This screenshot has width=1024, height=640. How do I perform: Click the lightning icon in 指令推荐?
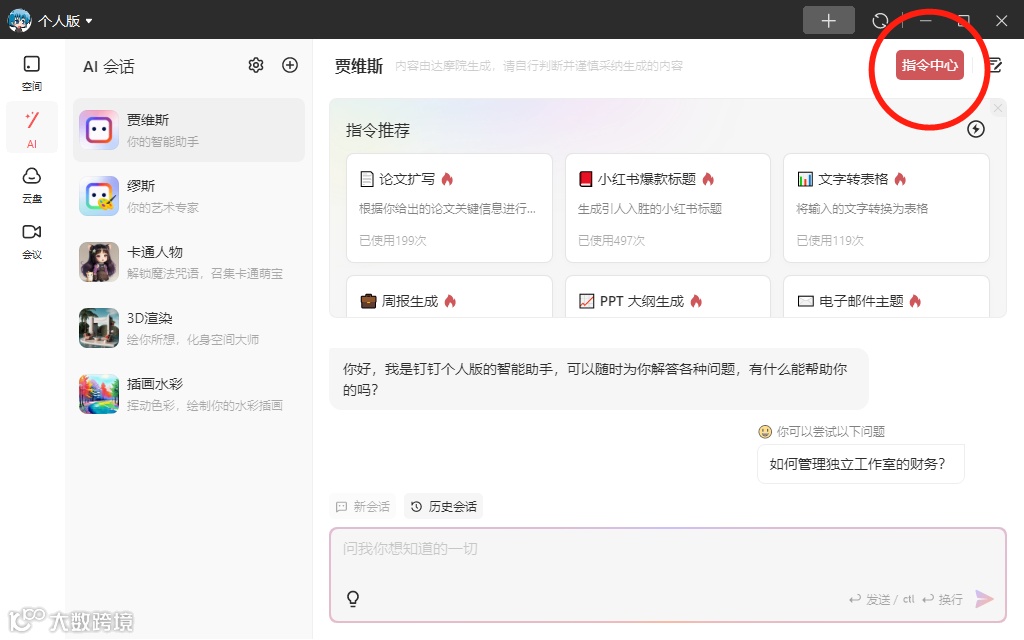[x=976, y=129]
